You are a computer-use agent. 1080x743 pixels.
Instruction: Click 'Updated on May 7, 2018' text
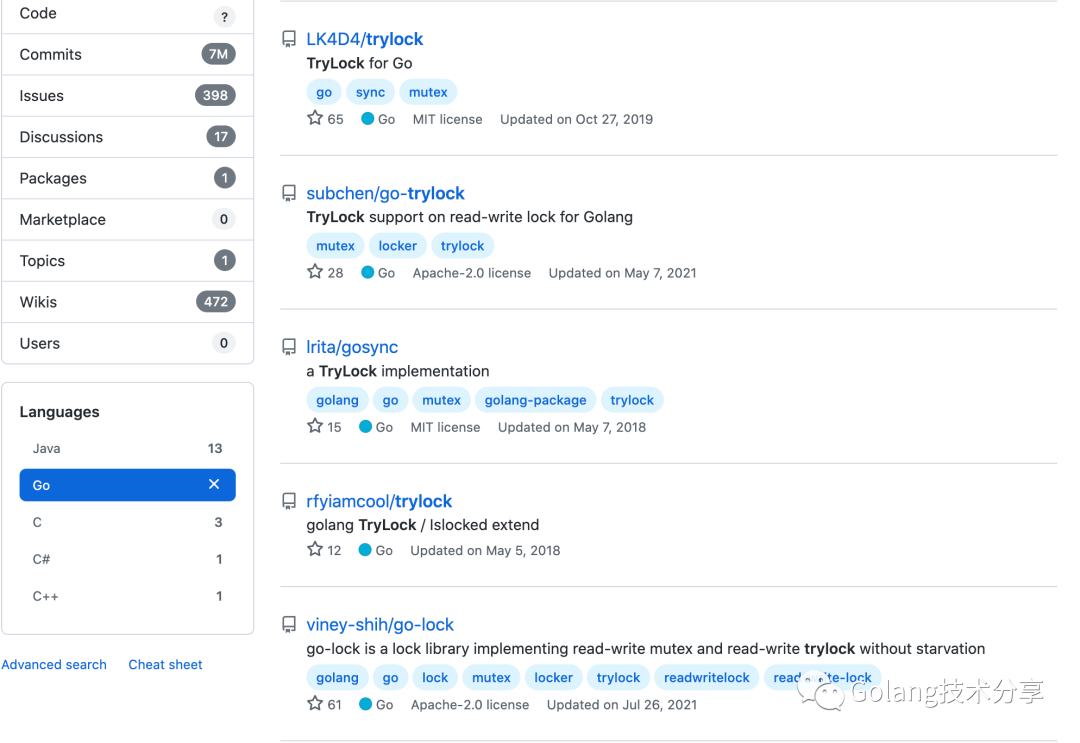(x=572, y=427)
